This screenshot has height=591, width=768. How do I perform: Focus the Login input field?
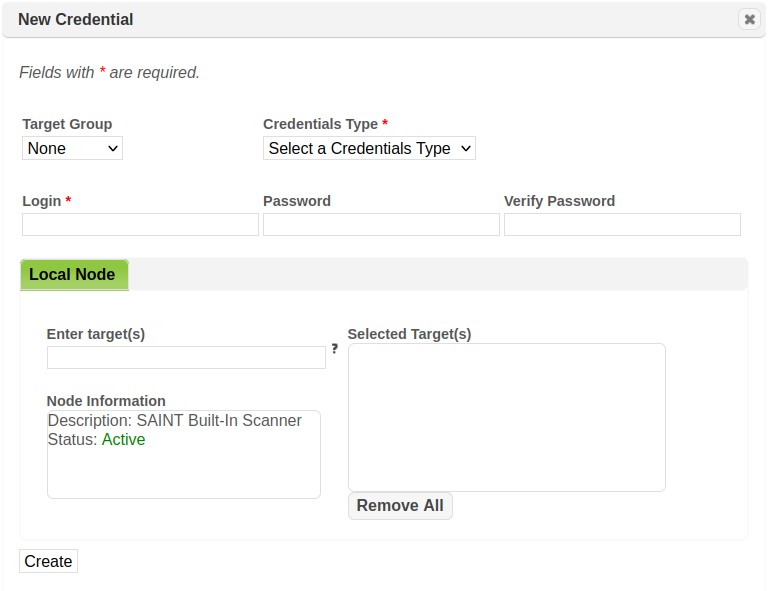click(140, 224)
